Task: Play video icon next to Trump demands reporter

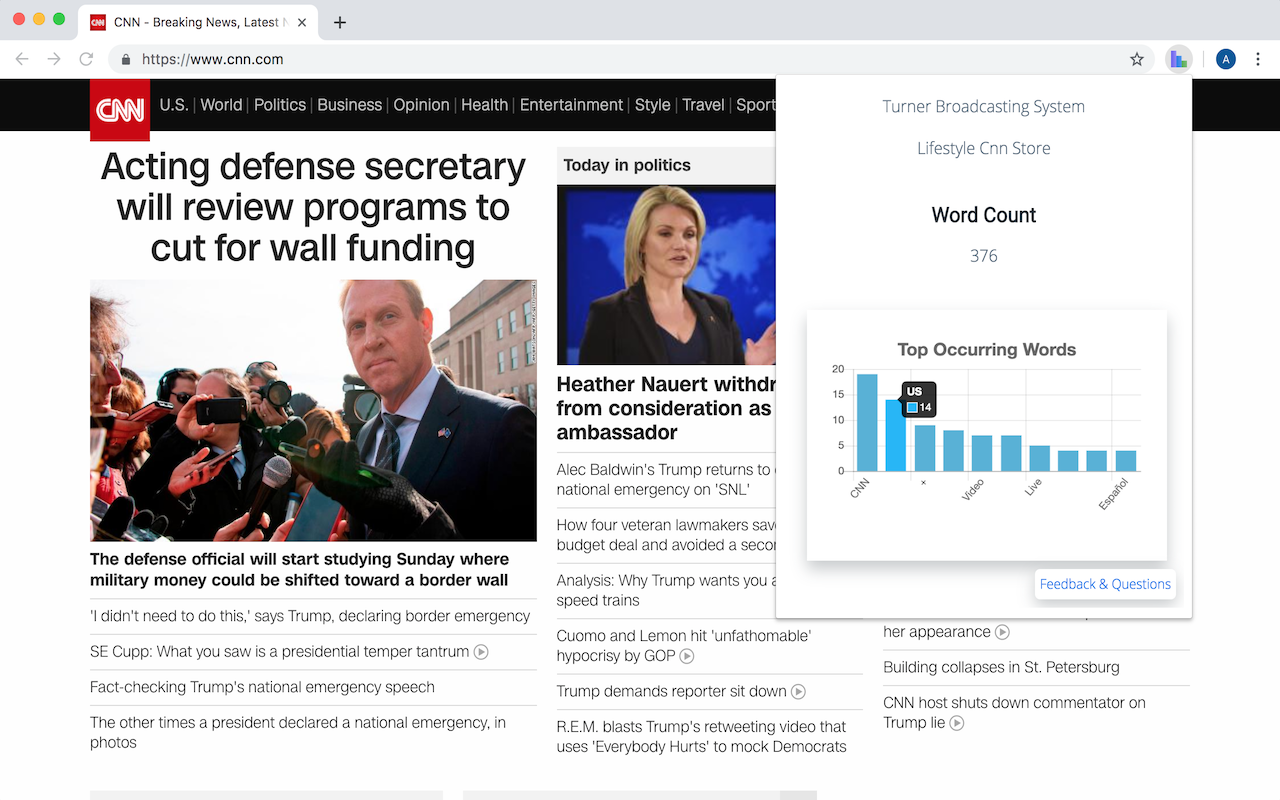Action: coord(798,691)
